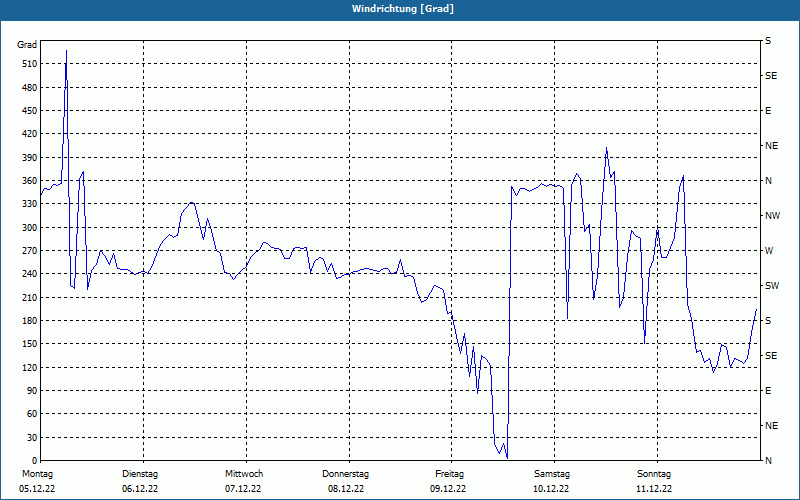Screen dimensions: 800x500
Task: Click the "Dienstag" day label
Action: point(140,474)
